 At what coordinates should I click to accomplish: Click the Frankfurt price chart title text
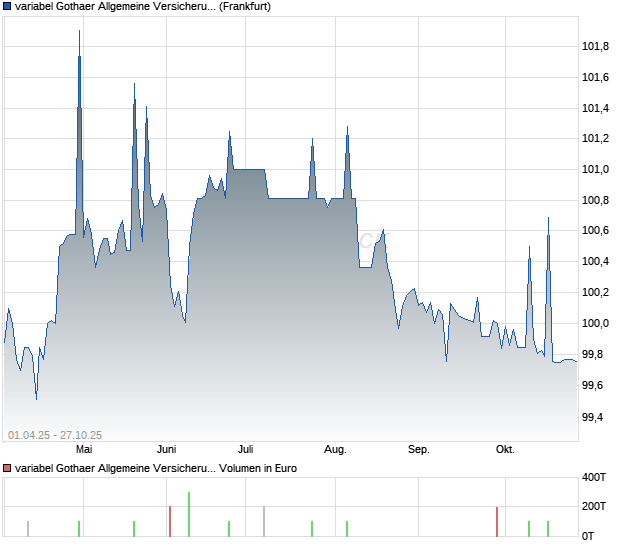(143, 7)
